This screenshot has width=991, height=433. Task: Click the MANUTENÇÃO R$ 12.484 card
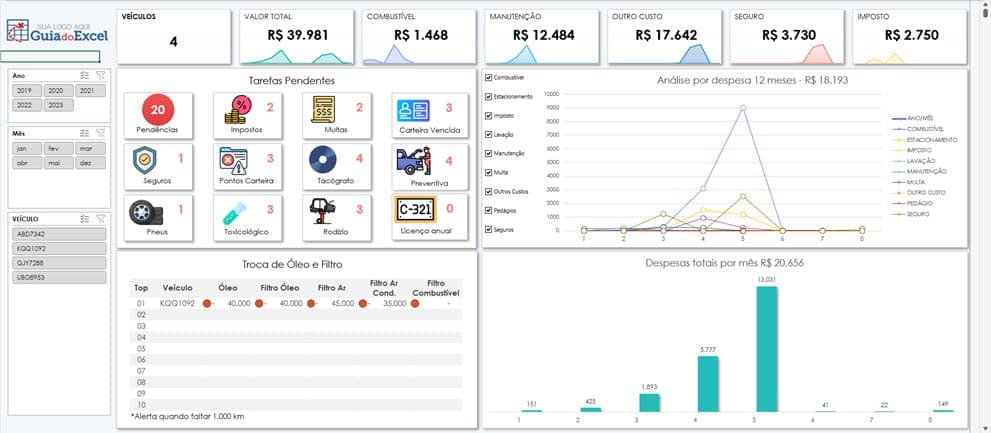pyautogui.click(x=542, y=37)
